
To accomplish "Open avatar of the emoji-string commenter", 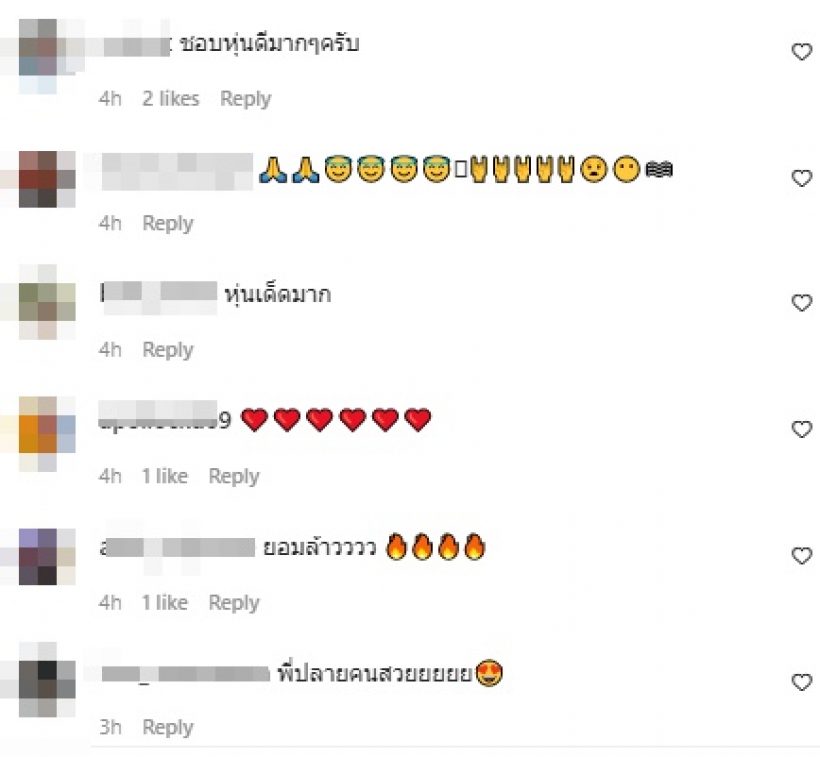I will (47, 179).
